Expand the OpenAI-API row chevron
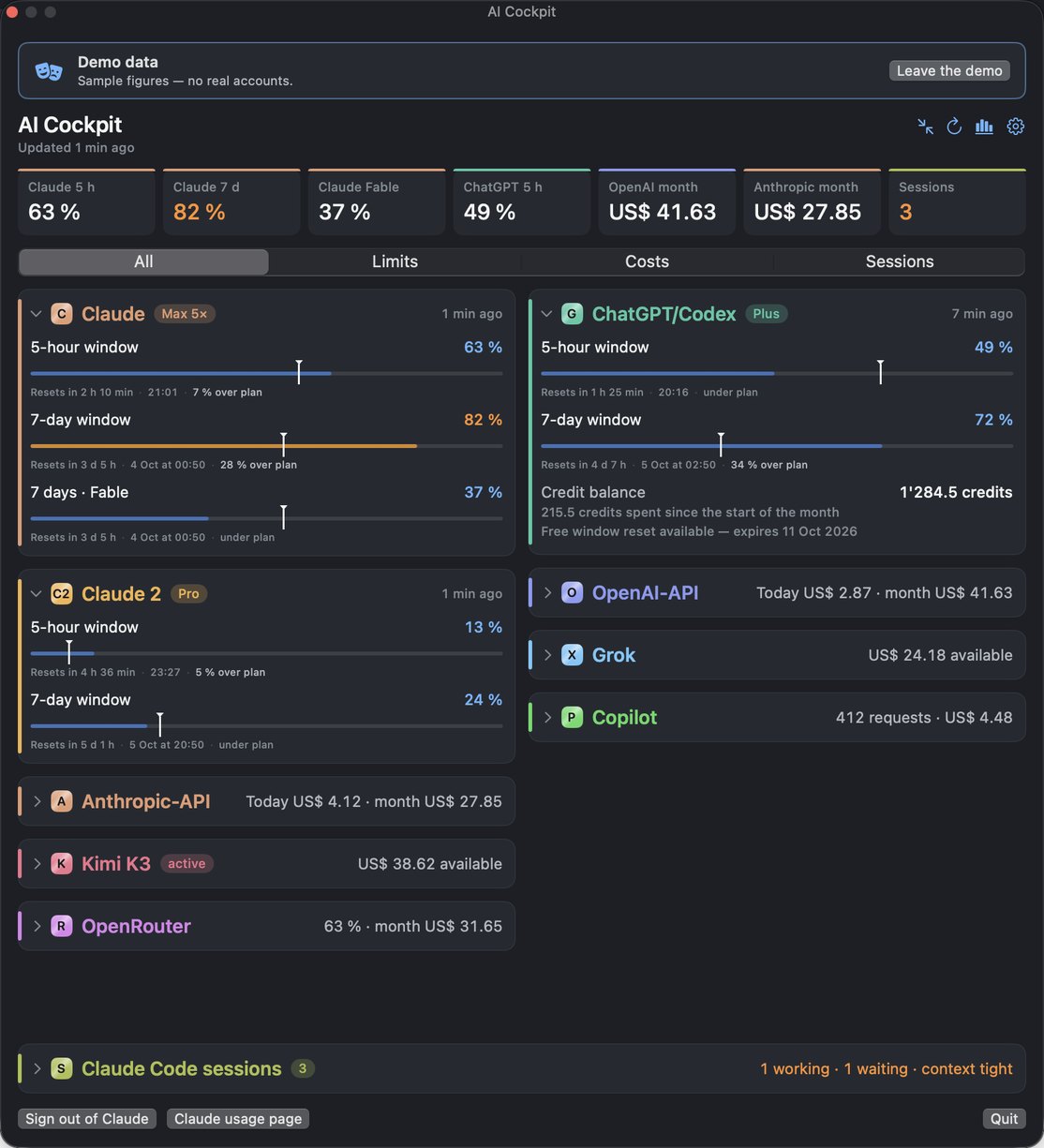Screen dimensions: 1044x1148 point(548,592)
